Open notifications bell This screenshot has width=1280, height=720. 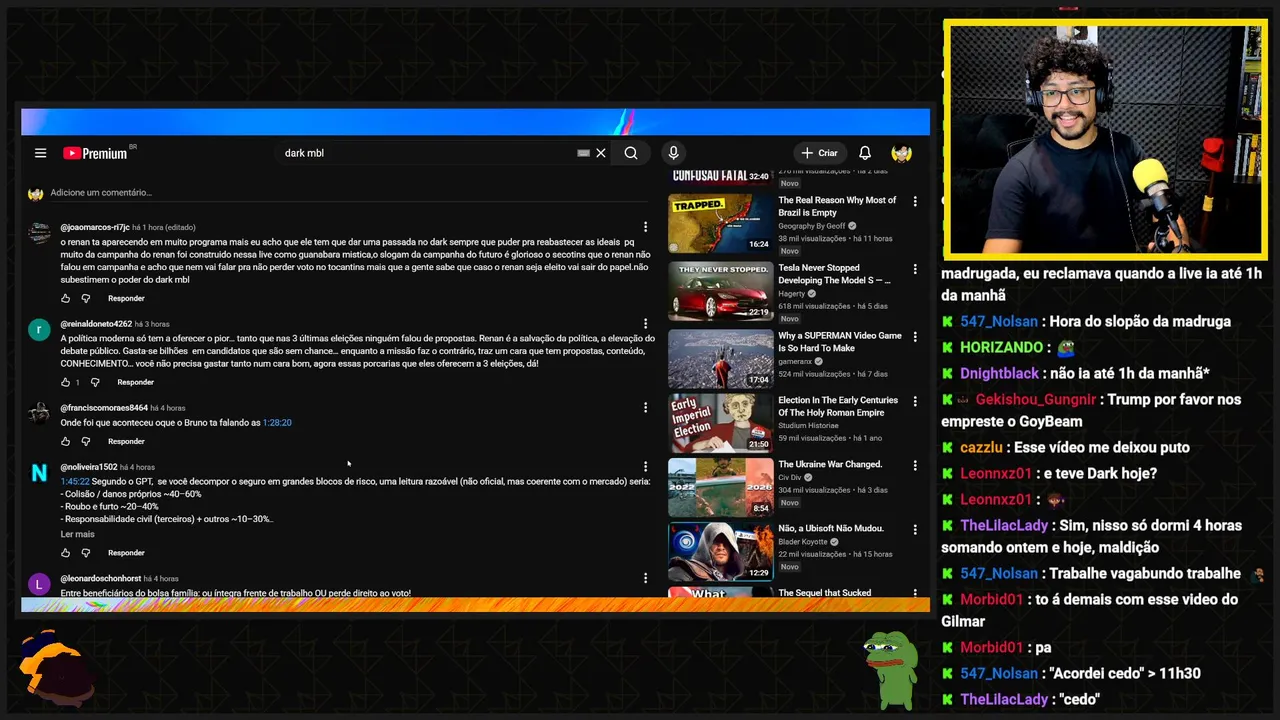865,153
